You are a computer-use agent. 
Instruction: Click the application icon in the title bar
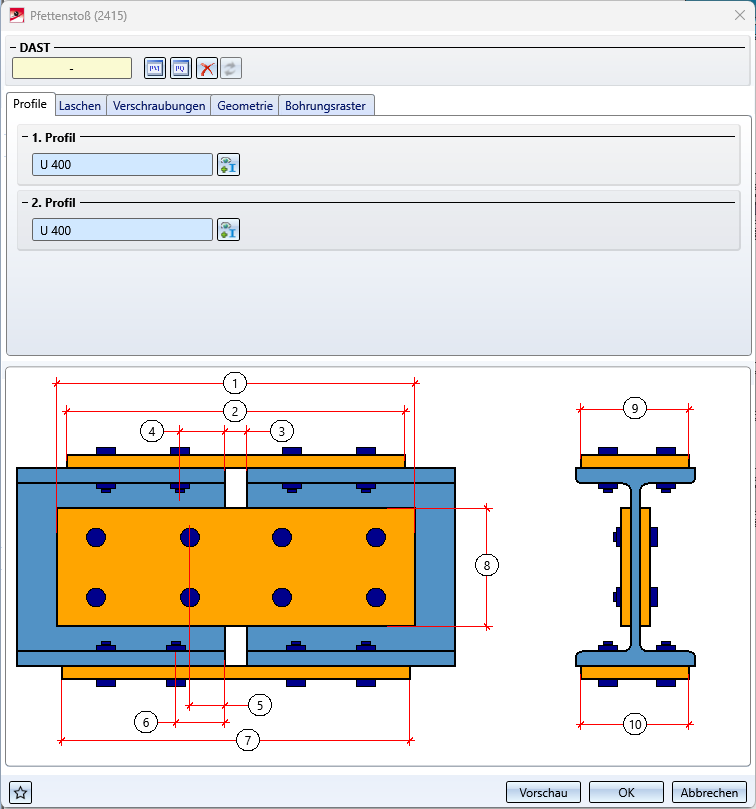pyautogui.click(x=17, y=15)
